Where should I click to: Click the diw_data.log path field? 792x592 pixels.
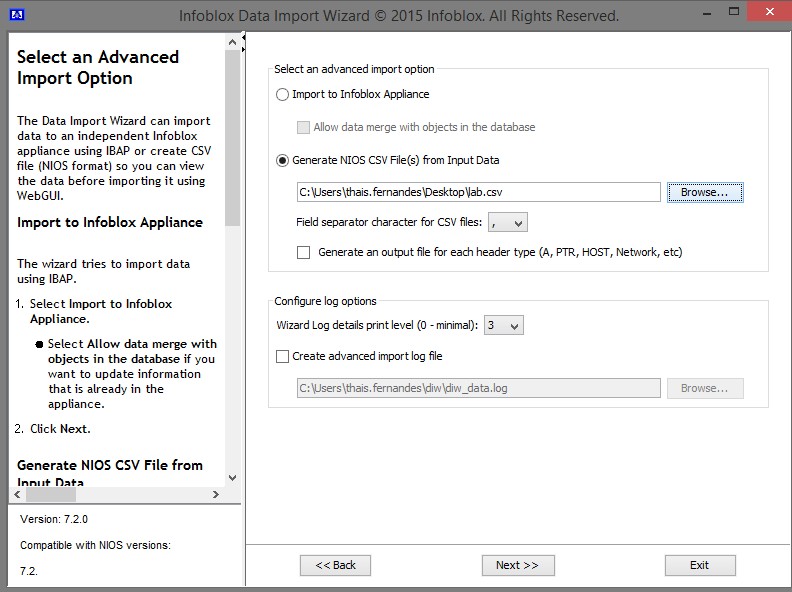point(478,388)
